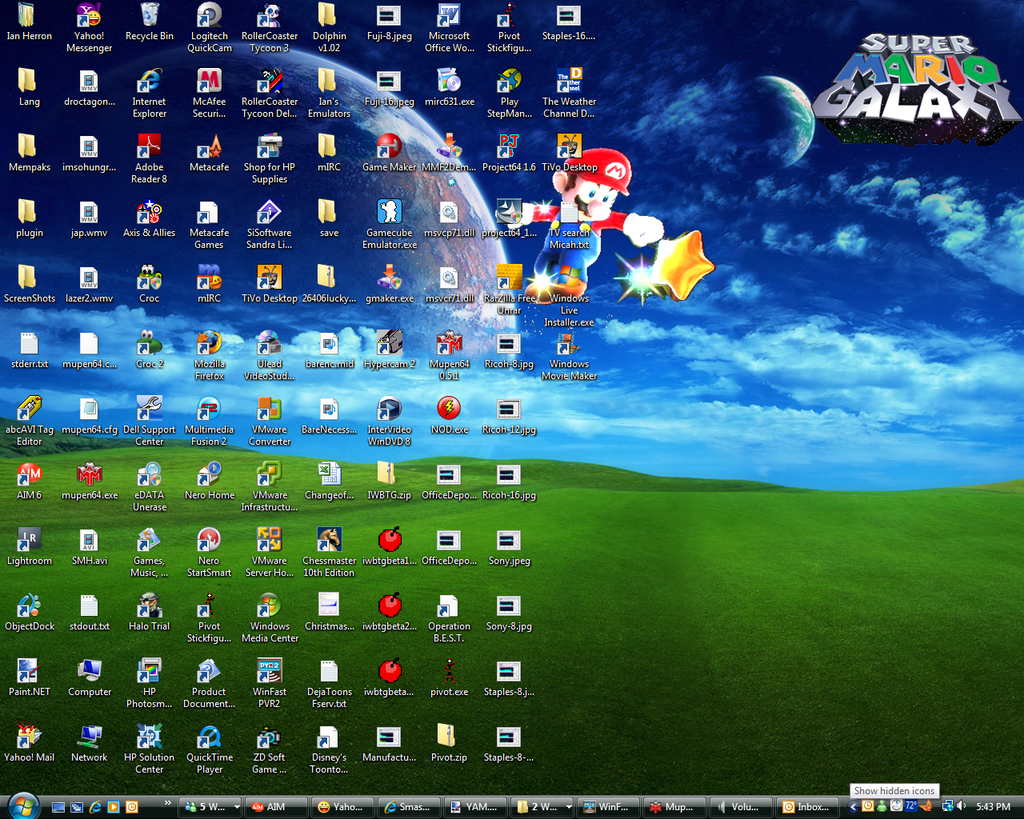Open the Axis & Allies shortcut
The width and height of the screenshot is (1024, 819).
[149, 219]
